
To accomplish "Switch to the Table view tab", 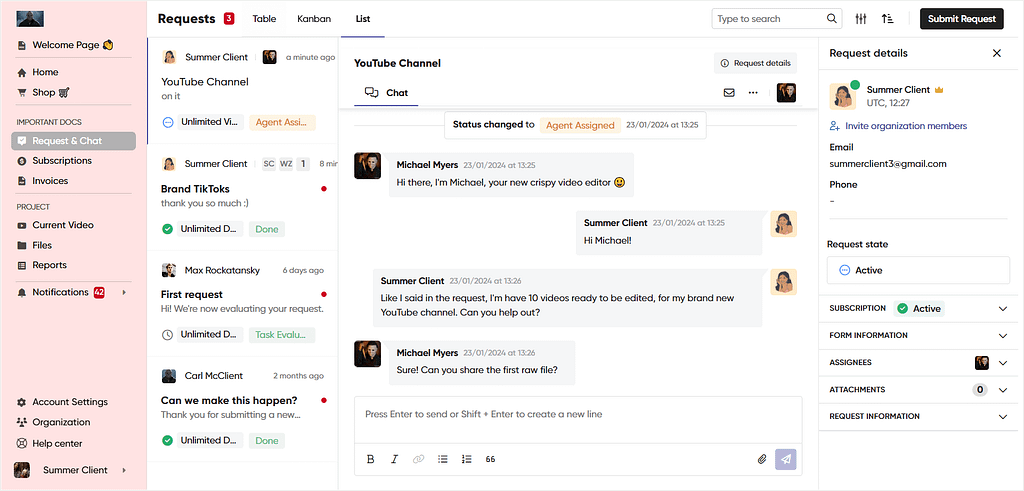I will tap(264, 19).
